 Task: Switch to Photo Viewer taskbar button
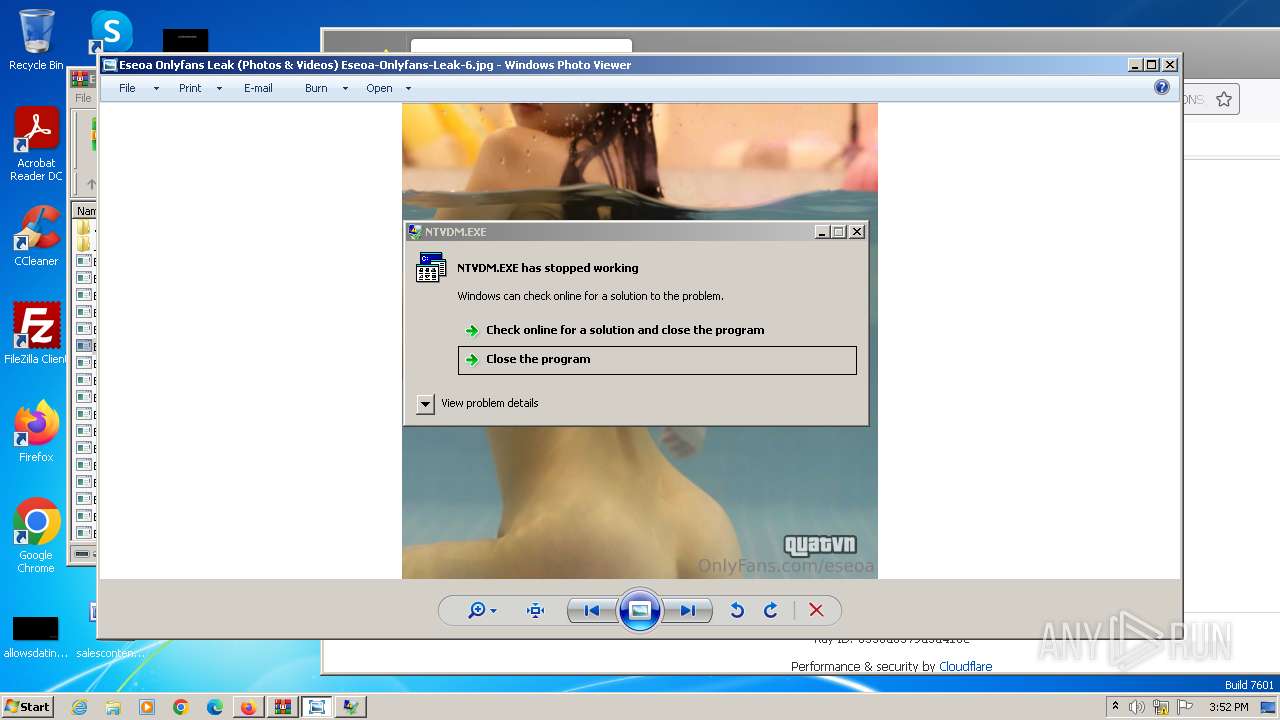pos(317,707)
